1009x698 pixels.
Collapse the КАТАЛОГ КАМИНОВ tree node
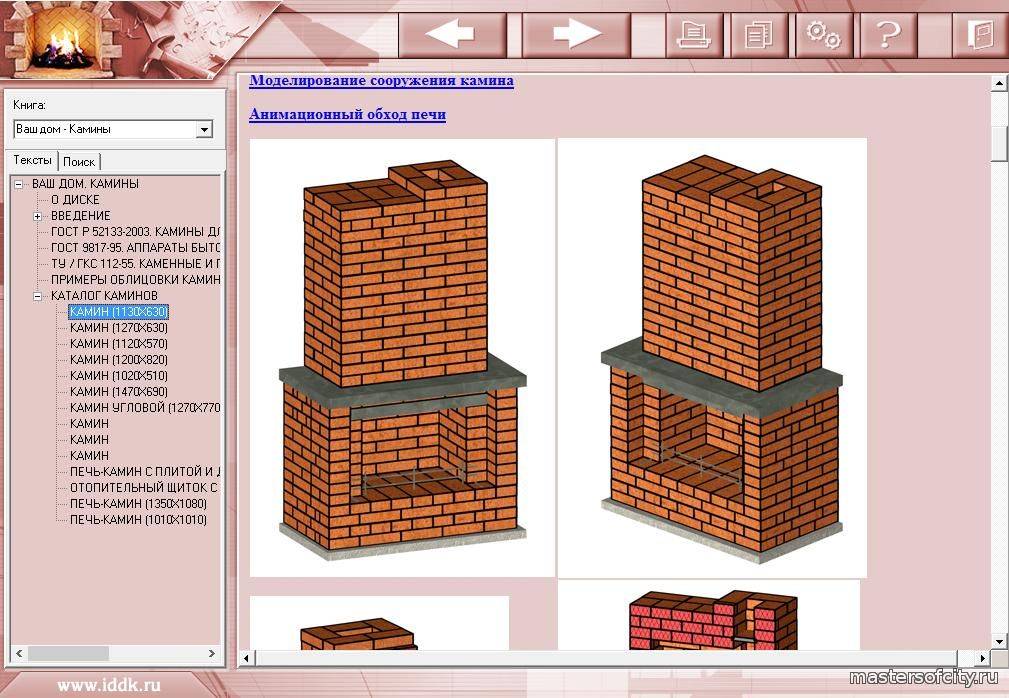(37, 296)
